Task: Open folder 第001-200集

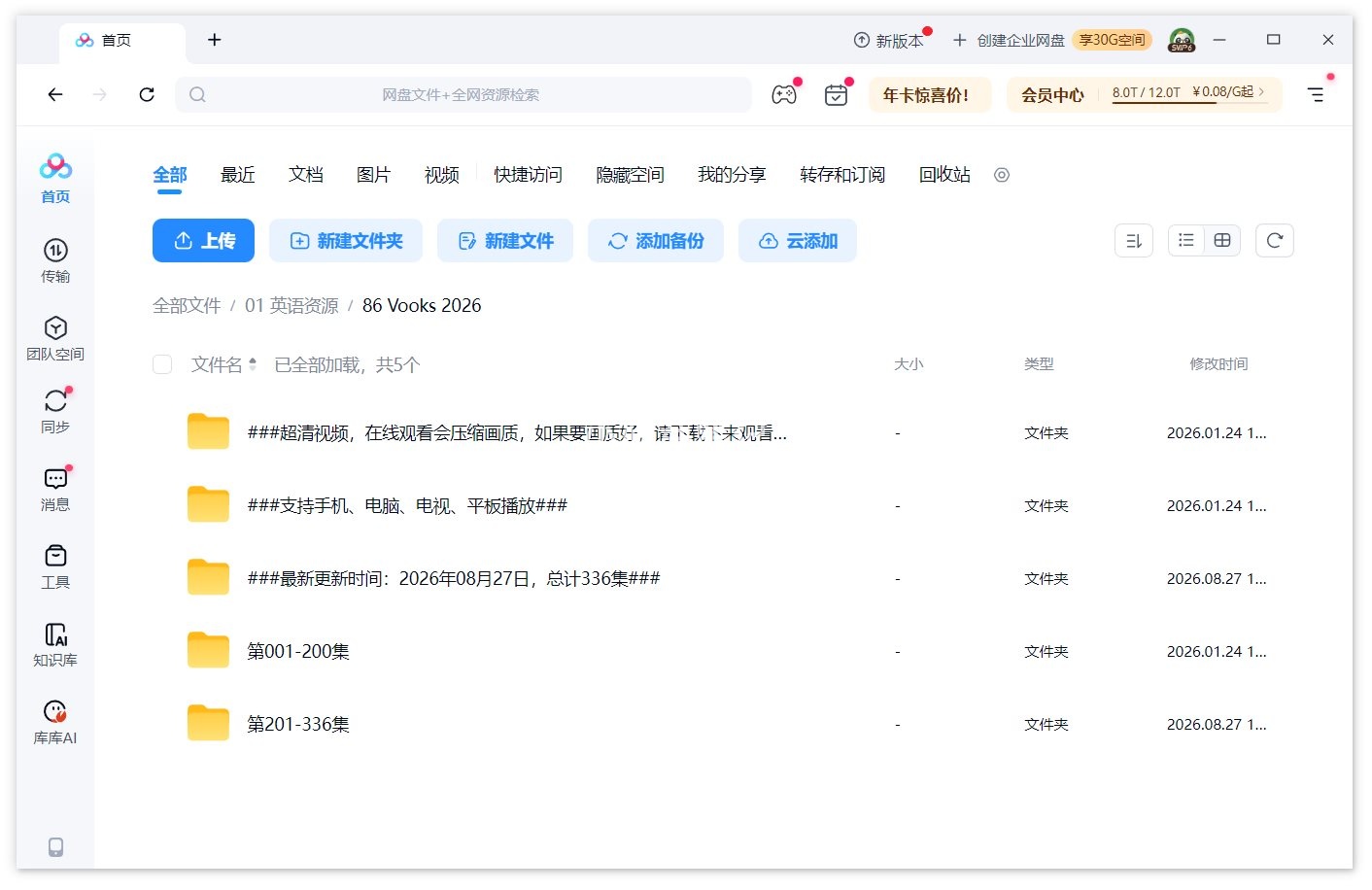Action: (x=298, y=651)
